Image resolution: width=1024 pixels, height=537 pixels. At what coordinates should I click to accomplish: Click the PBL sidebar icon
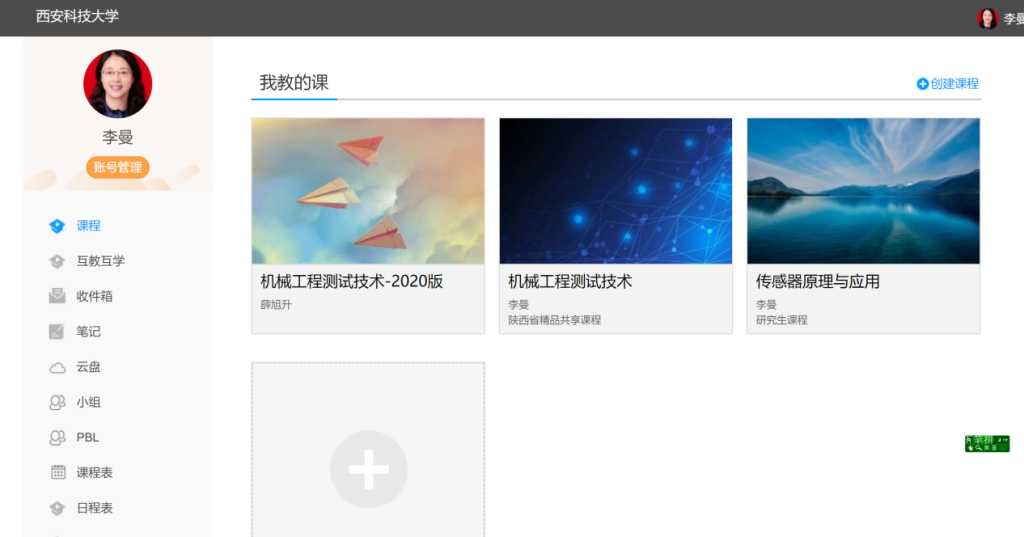tap(58, 437)
